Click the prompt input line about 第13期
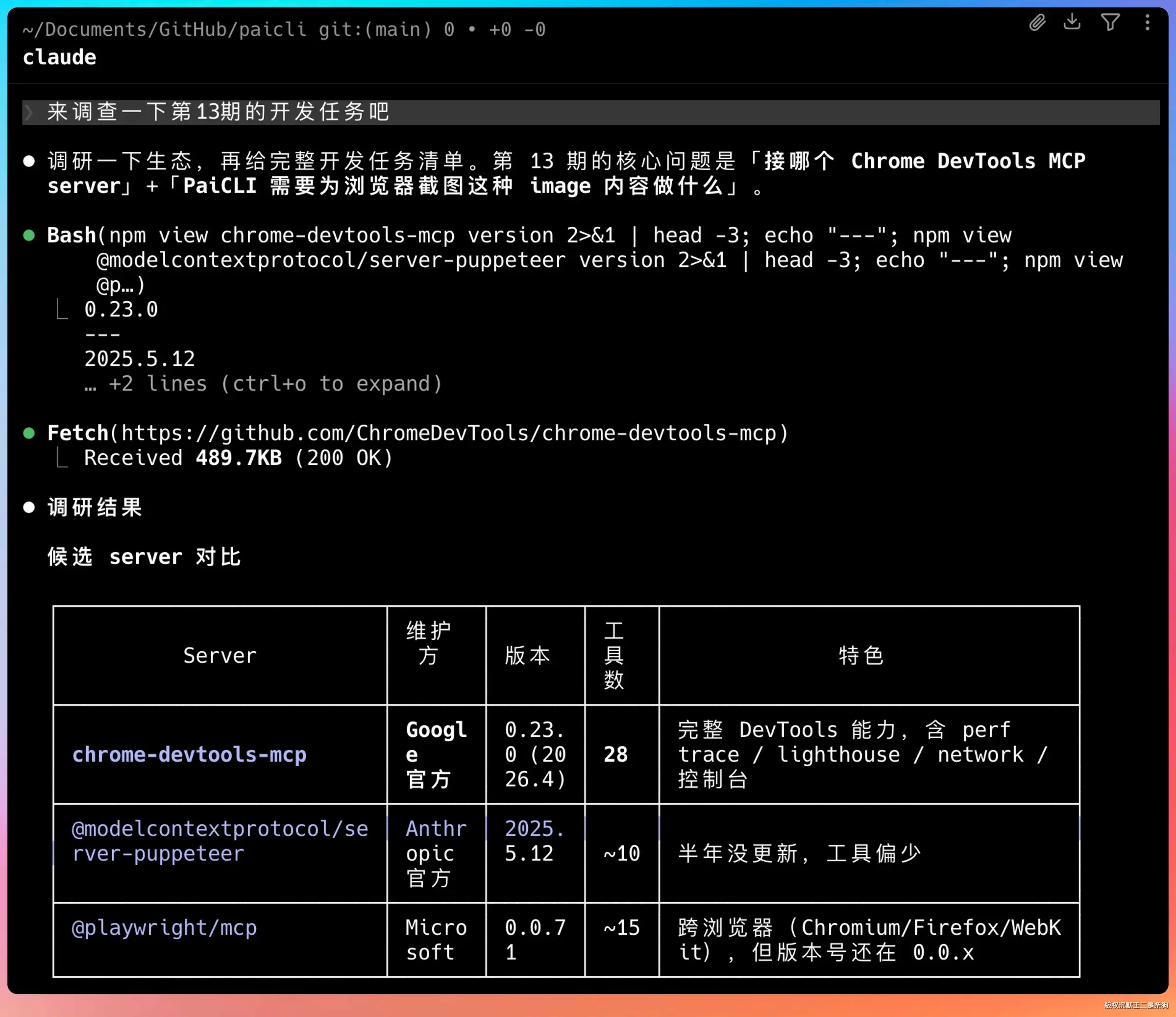This screenshot has width=1176, height=1017. 590,112
